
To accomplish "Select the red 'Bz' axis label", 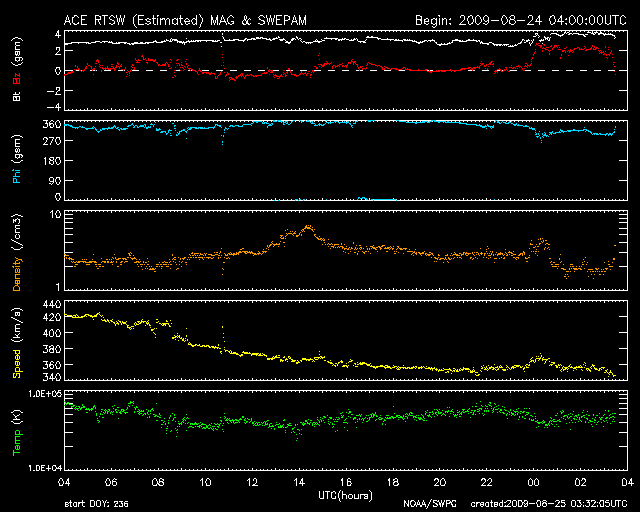I will [17, 78].
